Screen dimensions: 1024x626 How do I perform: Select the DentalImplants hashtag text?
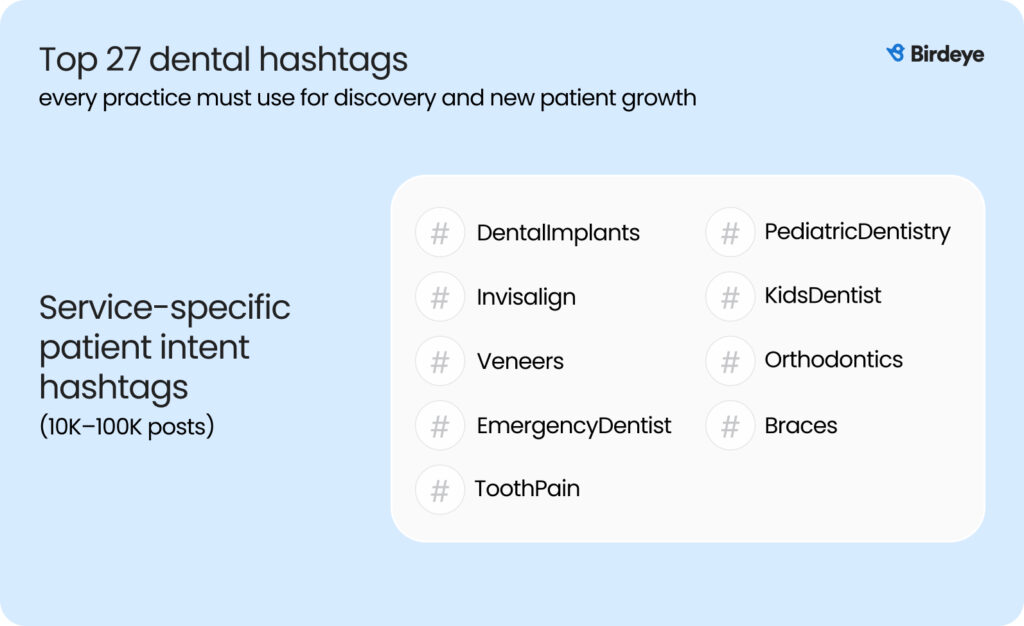click(x=558, y=233)
